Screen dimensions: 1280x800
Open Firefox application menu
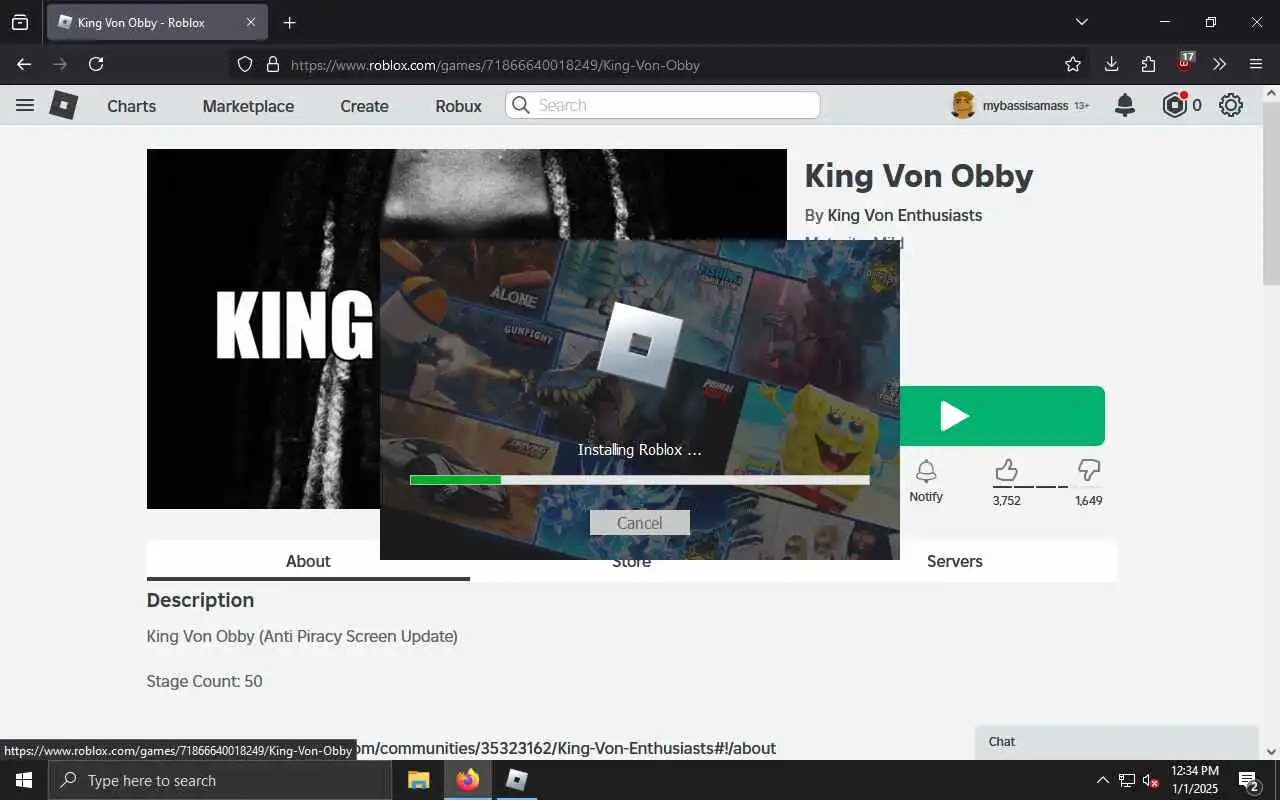coord(1256,64)
